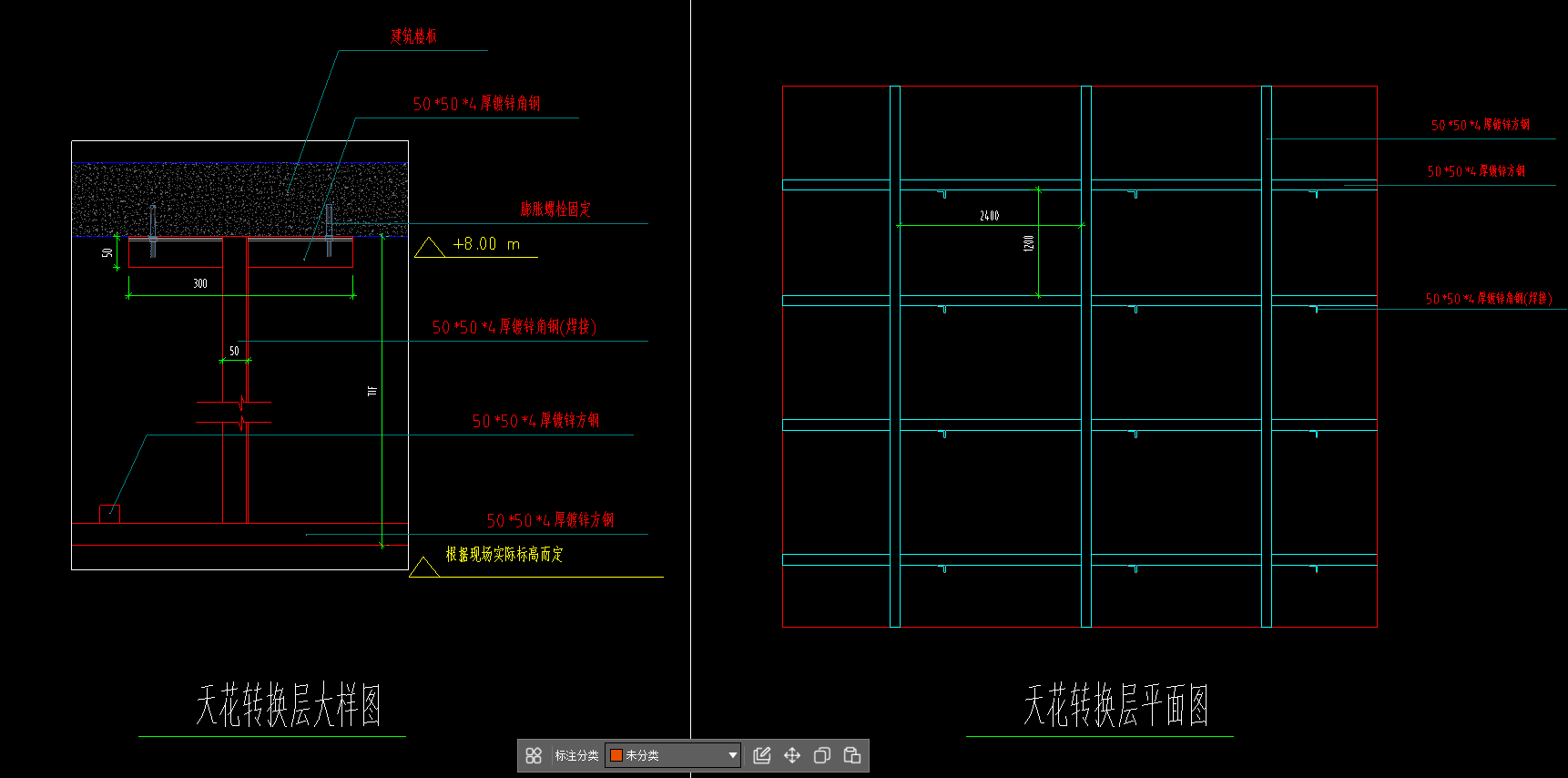Screen dimensions: 1568x778
Task: Select the 建筑楼板 annotation text
Action: click(413, 36)
